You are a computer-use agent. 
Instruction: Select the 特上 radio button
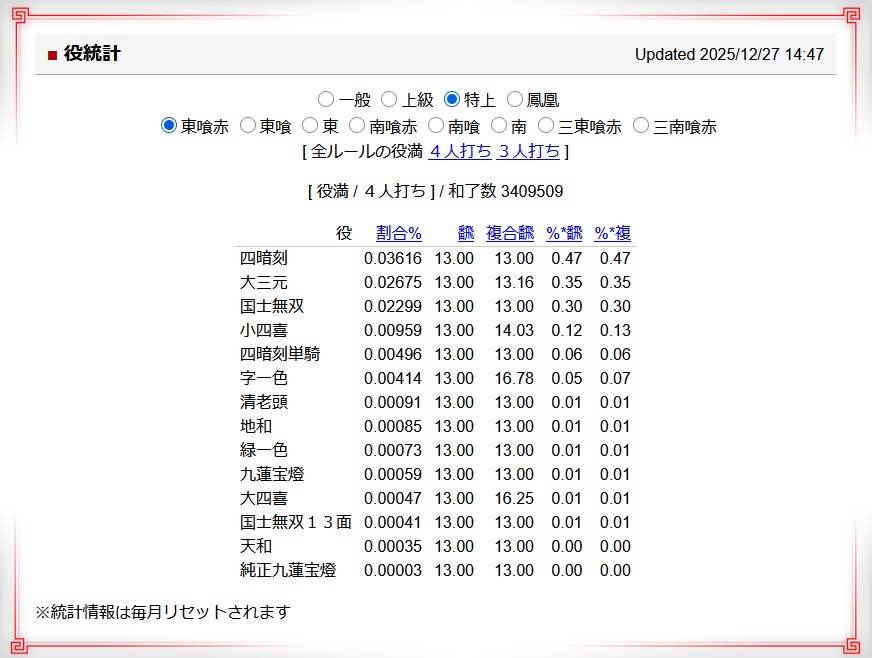click(452, 99)
